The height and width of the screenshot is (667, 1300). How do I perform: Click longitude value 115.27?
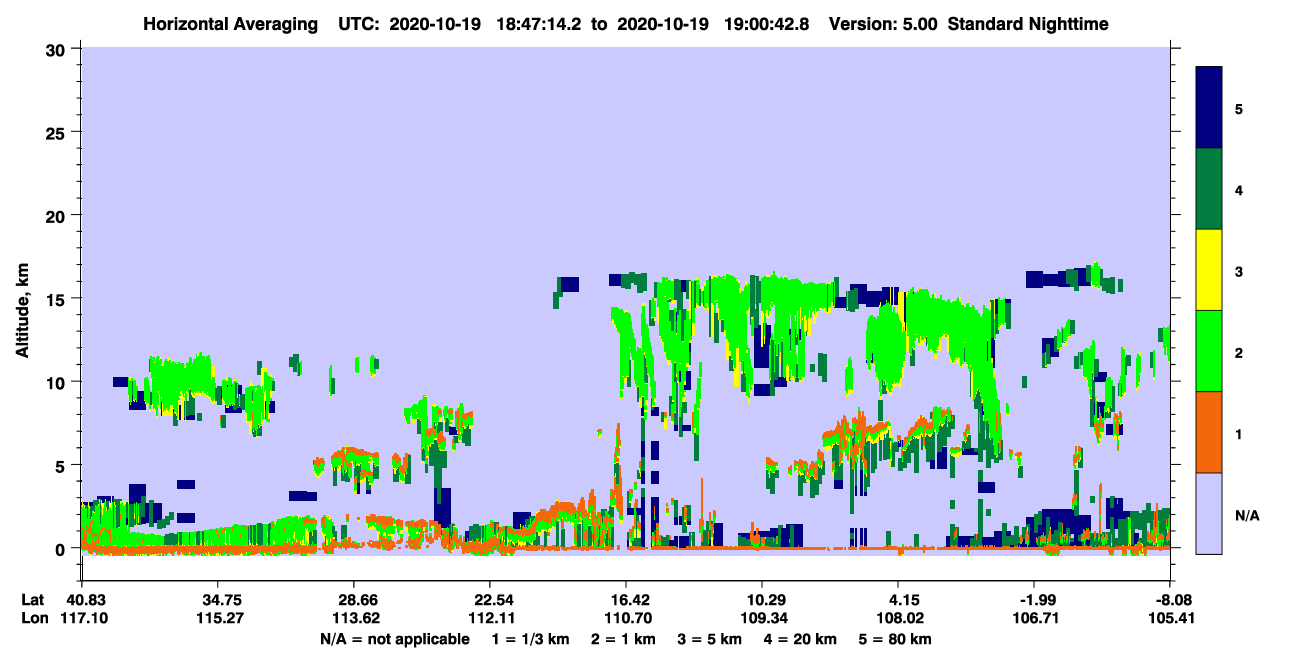click(x=218, y=618)
